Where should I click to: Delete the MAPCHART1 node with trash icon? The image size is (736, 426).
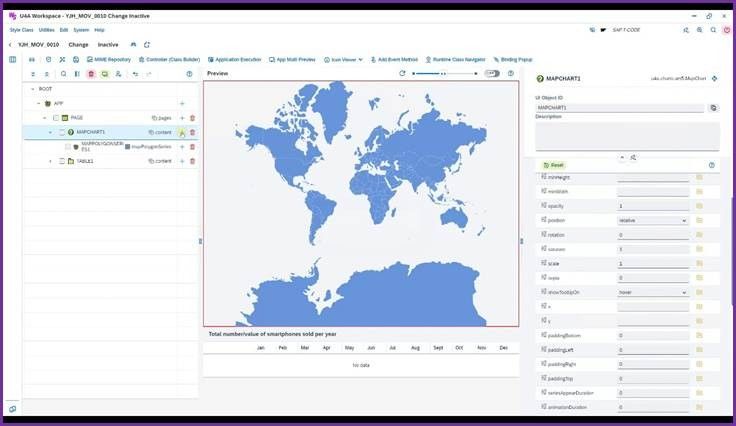[x=192, y=132]
